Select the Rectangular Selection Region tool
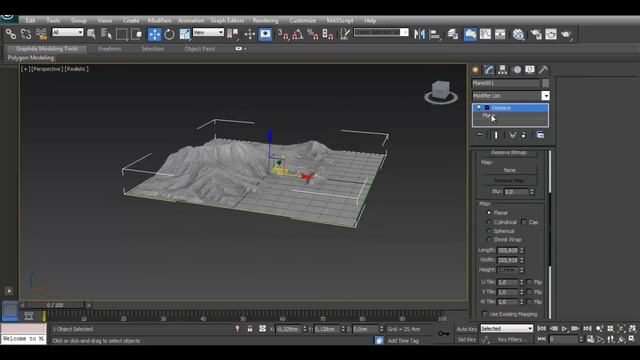The image size is (640, 360). 122,34
